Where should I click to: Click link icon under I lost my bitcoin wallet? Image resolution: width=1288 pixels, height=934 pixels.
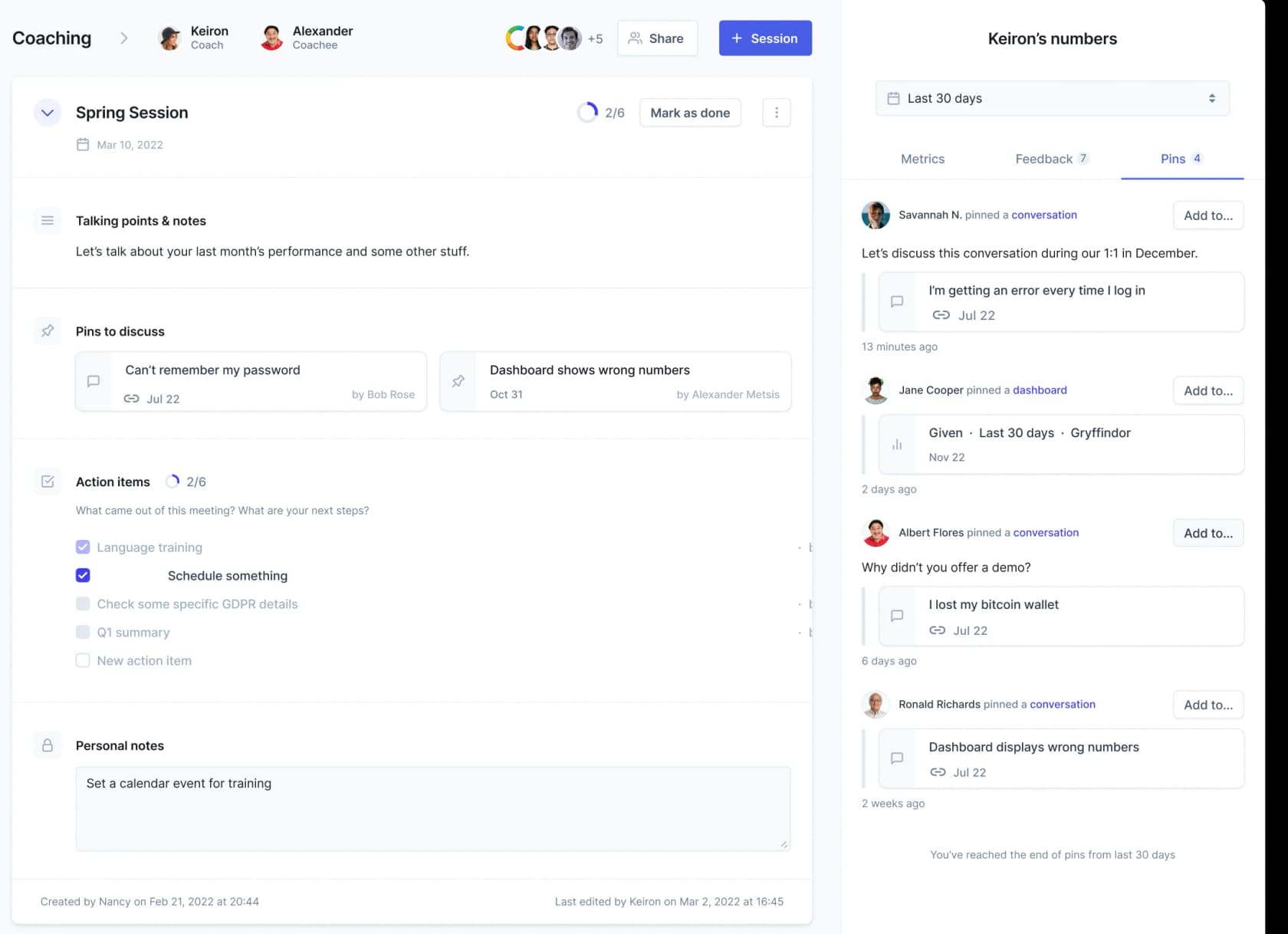[x=937, y=630]
